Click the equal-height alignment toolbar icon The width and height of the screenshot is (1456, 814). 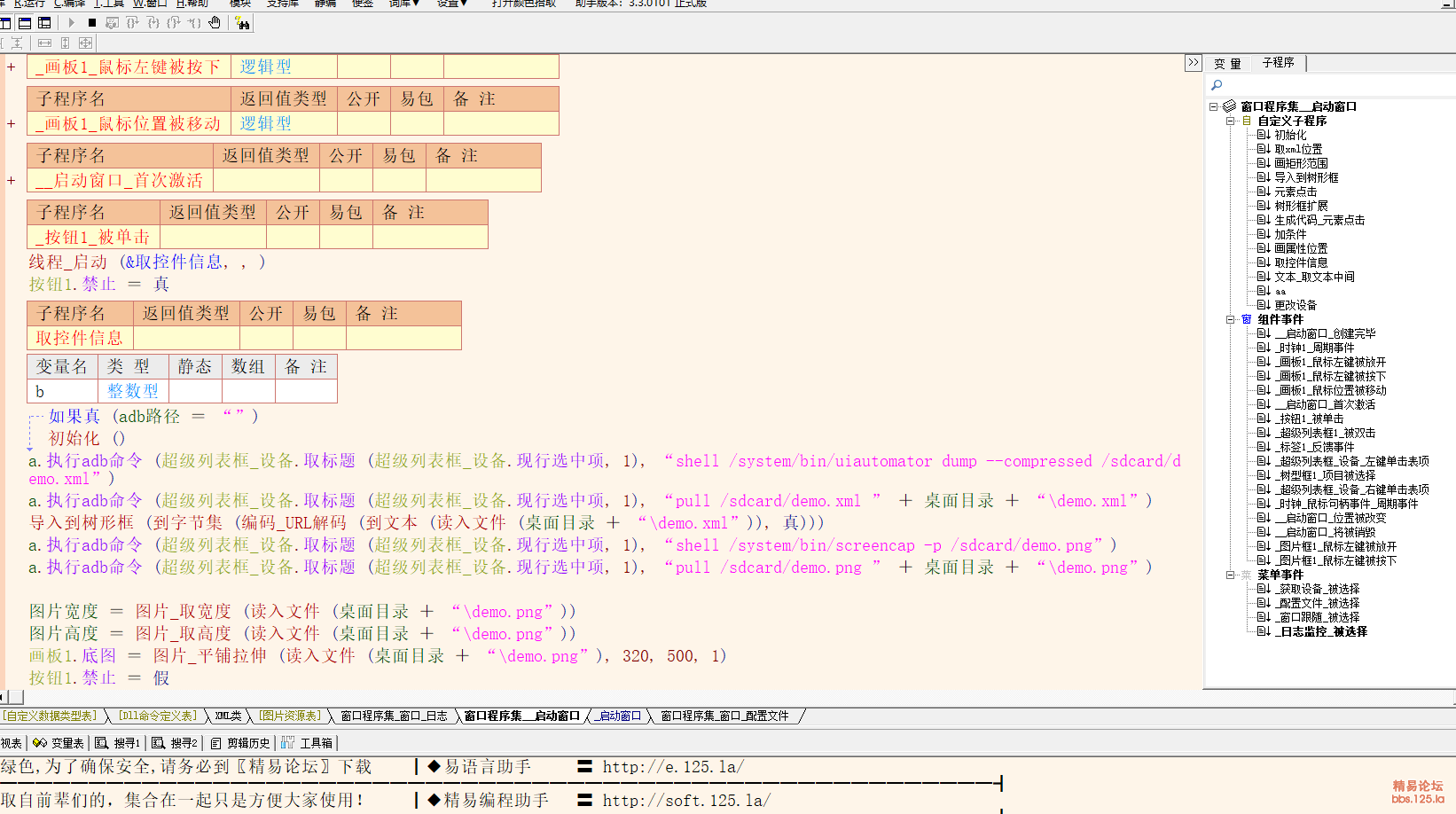(x=65, y=43)
